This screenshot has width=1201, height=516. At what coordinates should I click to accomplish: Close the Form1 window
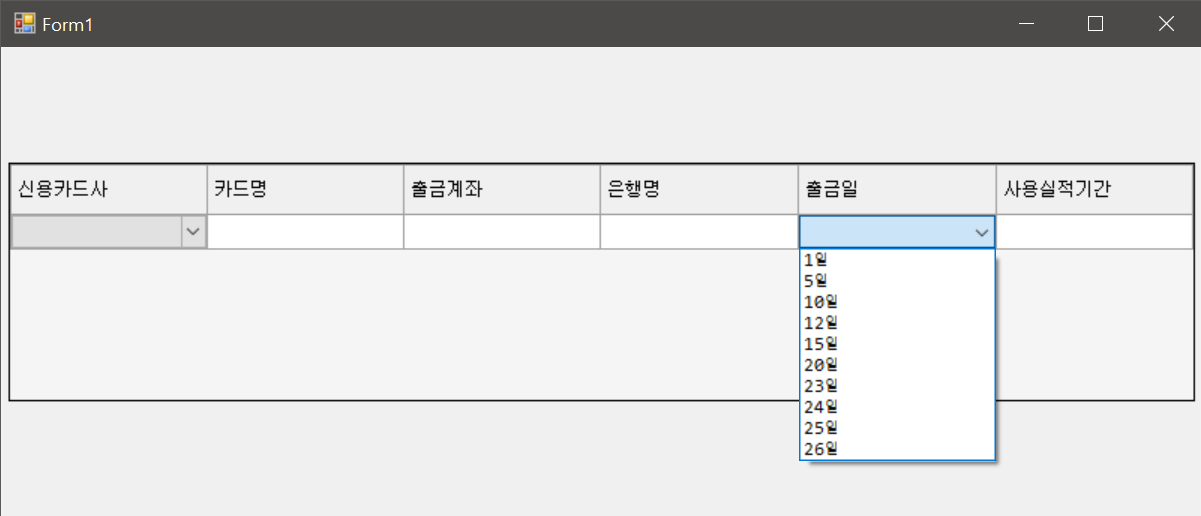pos(1166,23)
